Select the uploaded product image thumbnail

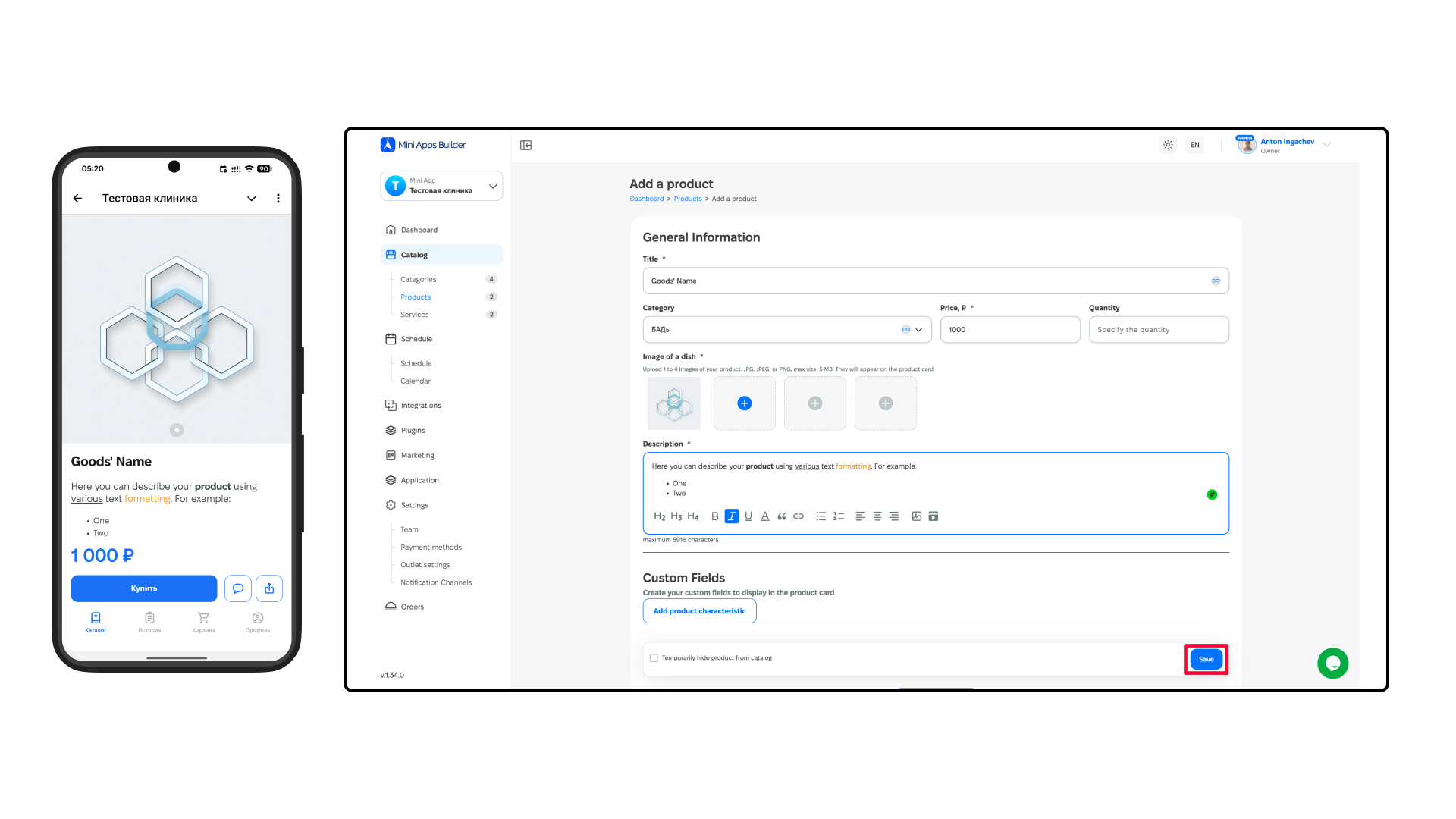pos(674,403)
